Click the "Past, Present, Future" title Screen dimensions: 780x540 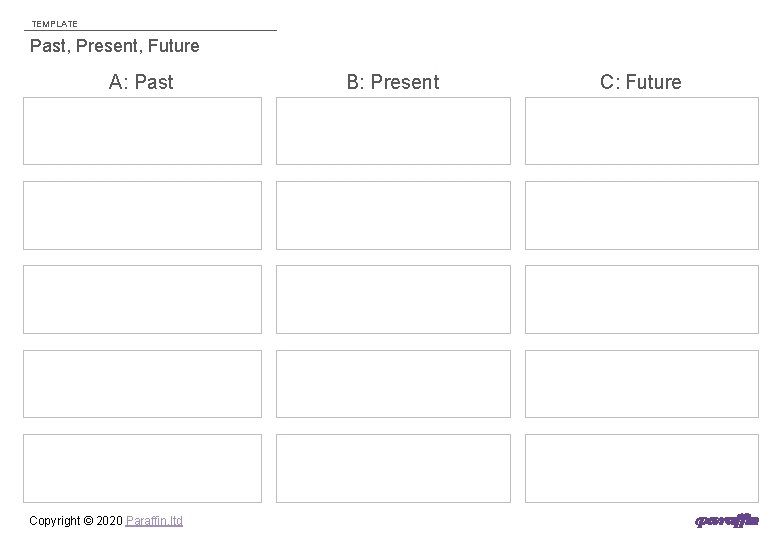pos(115,46)
